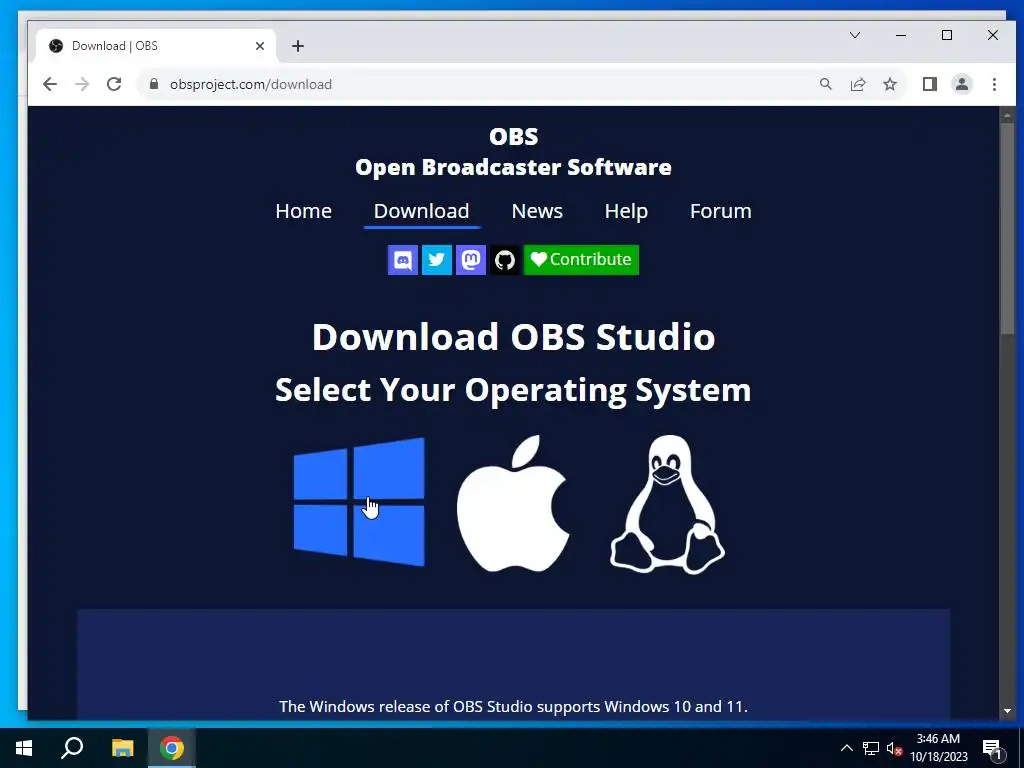Select the Download nav link

[421, 211]
